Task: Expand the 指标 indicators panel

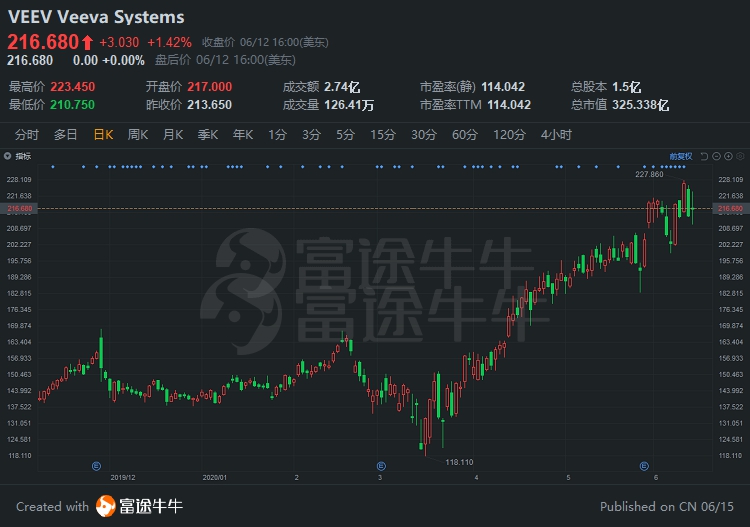Action: pos(20,156)
